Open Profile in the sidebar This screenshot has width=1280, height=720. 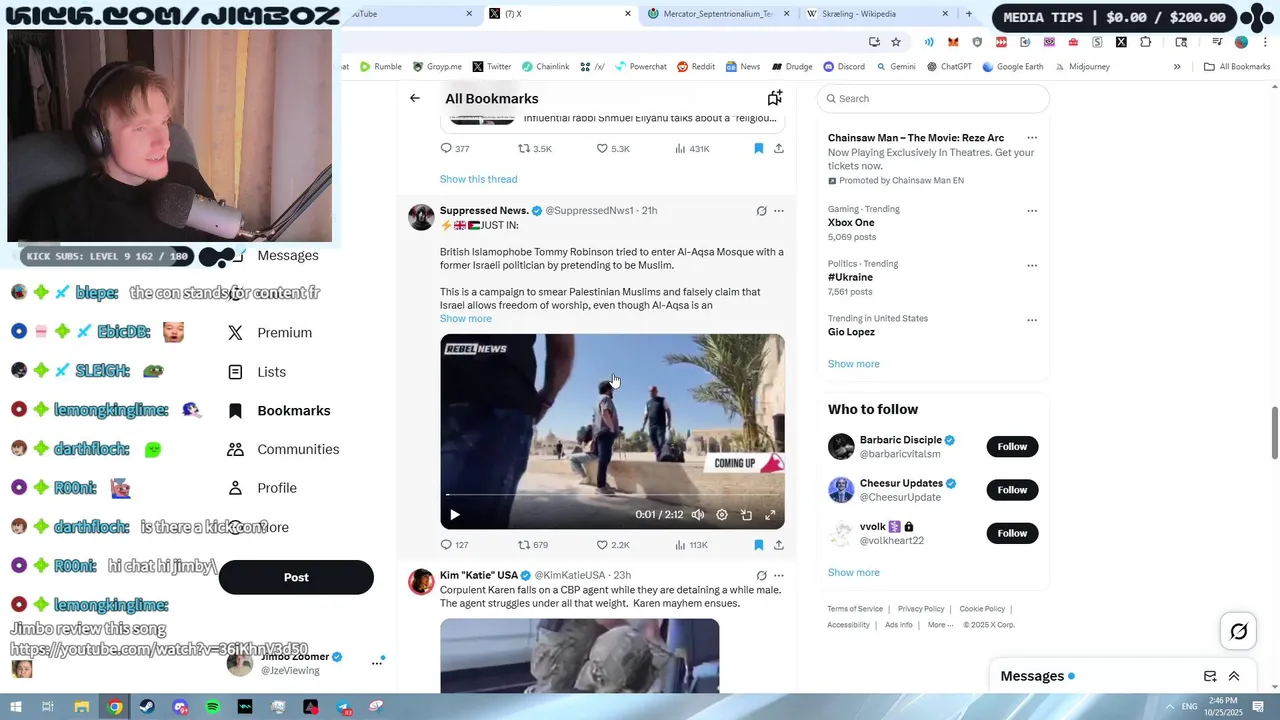[x=262, y=488]
